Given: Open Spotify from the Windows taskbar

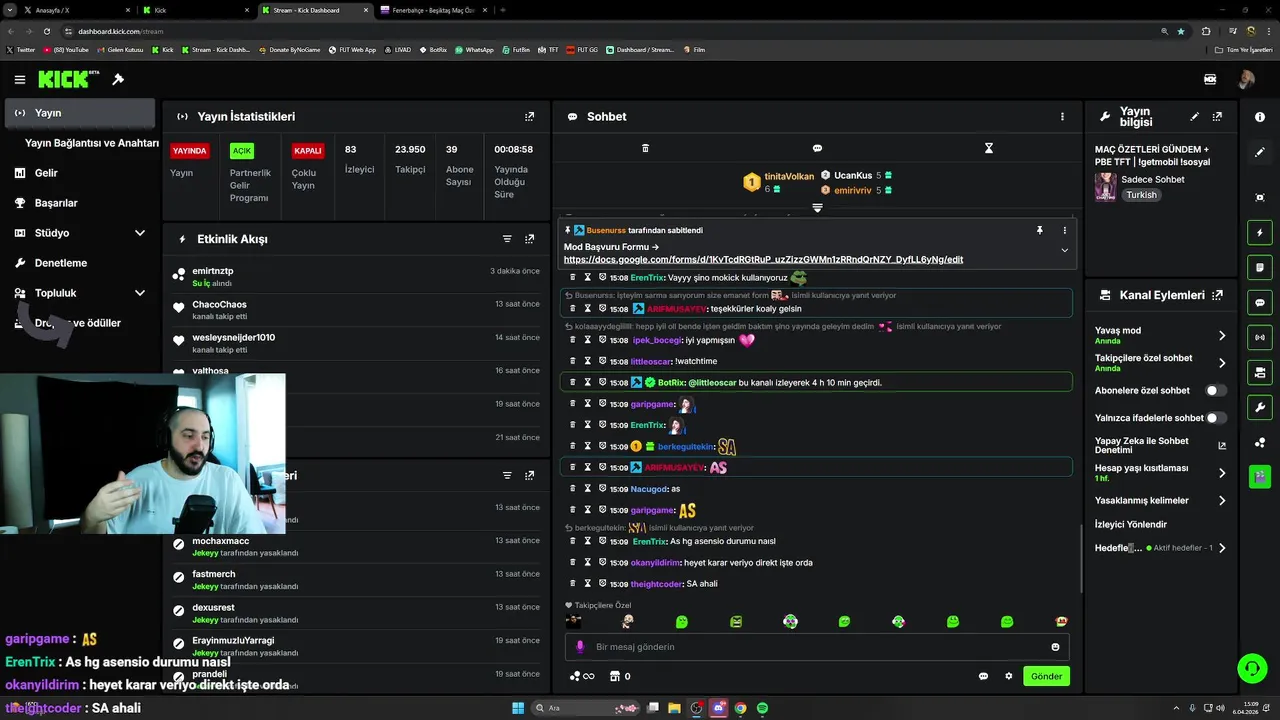Looking at the screenshot, I should (762, 708).
